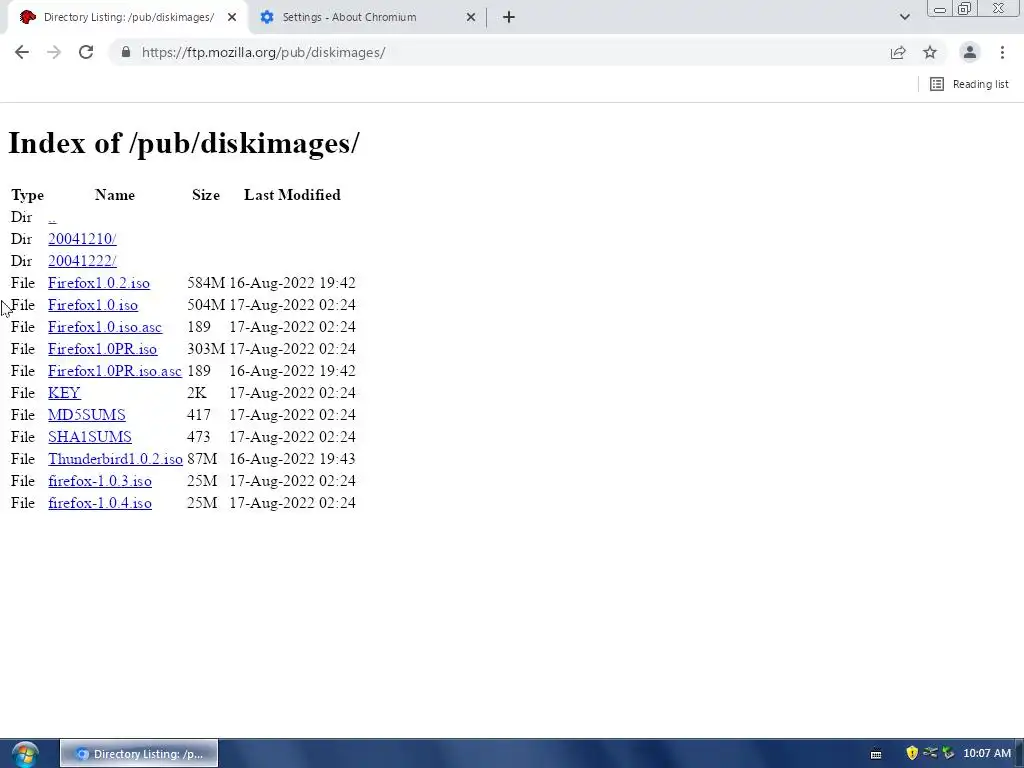Expand the tab search dropdown
Image resolution: width=1024 pixels, height=768 pixels.
[x=904, y=17]
